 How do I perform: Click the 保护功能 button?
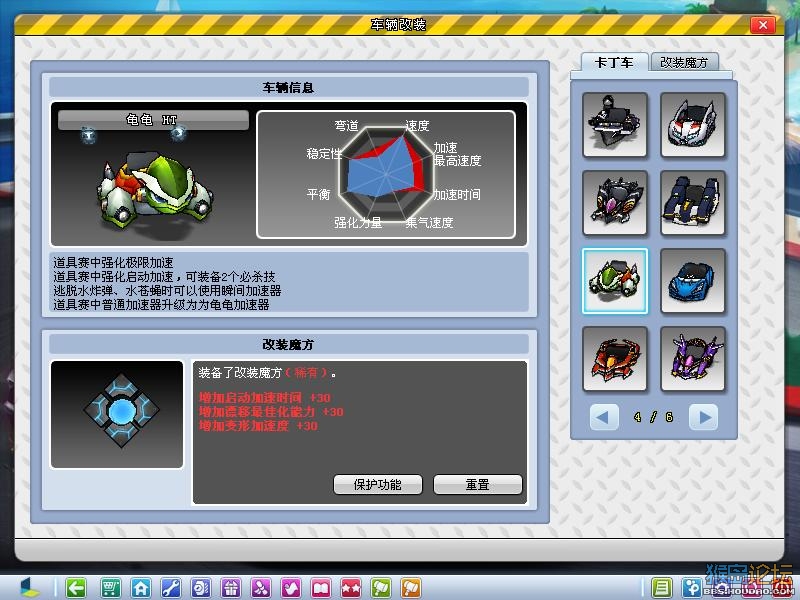pyautogui.click(x=378, y=484)
